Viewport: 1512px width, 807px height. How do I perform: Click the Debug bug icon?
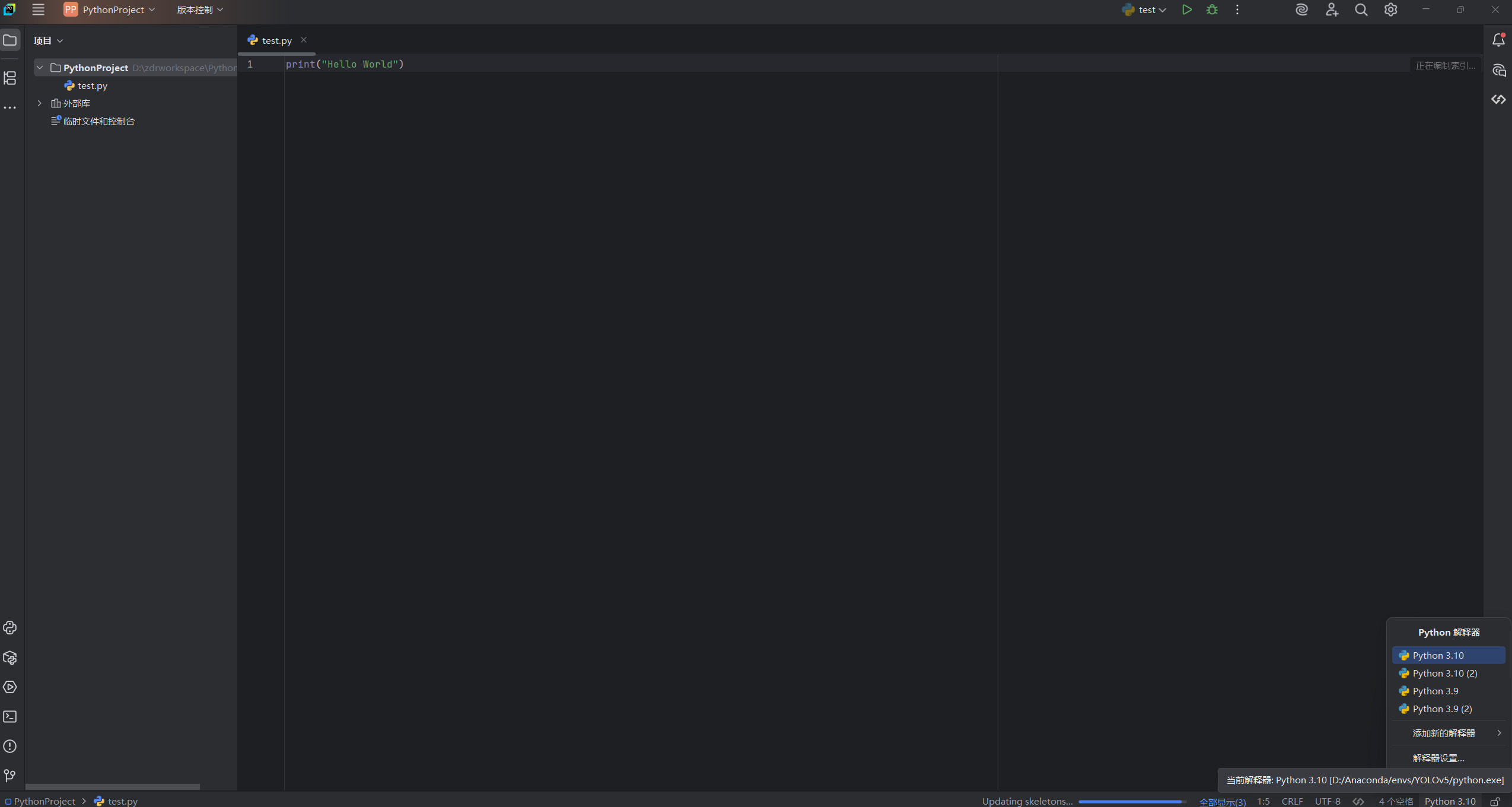(1212, 9)
